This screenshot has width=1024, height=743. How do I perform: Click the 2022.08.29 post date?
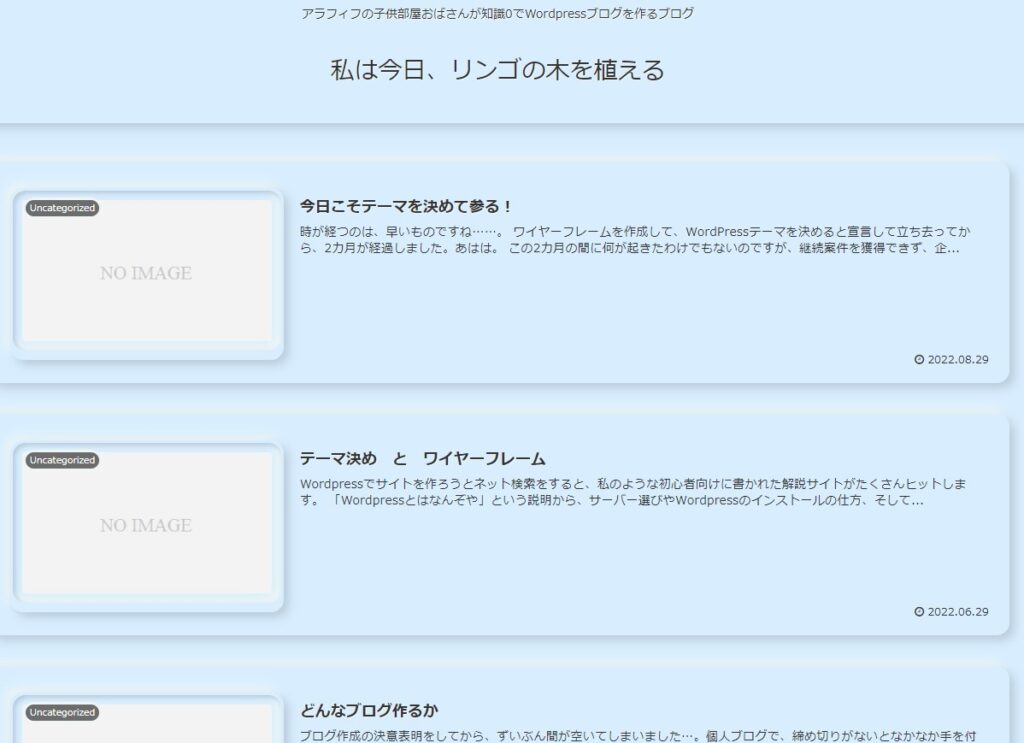click(x=958, y=360)
